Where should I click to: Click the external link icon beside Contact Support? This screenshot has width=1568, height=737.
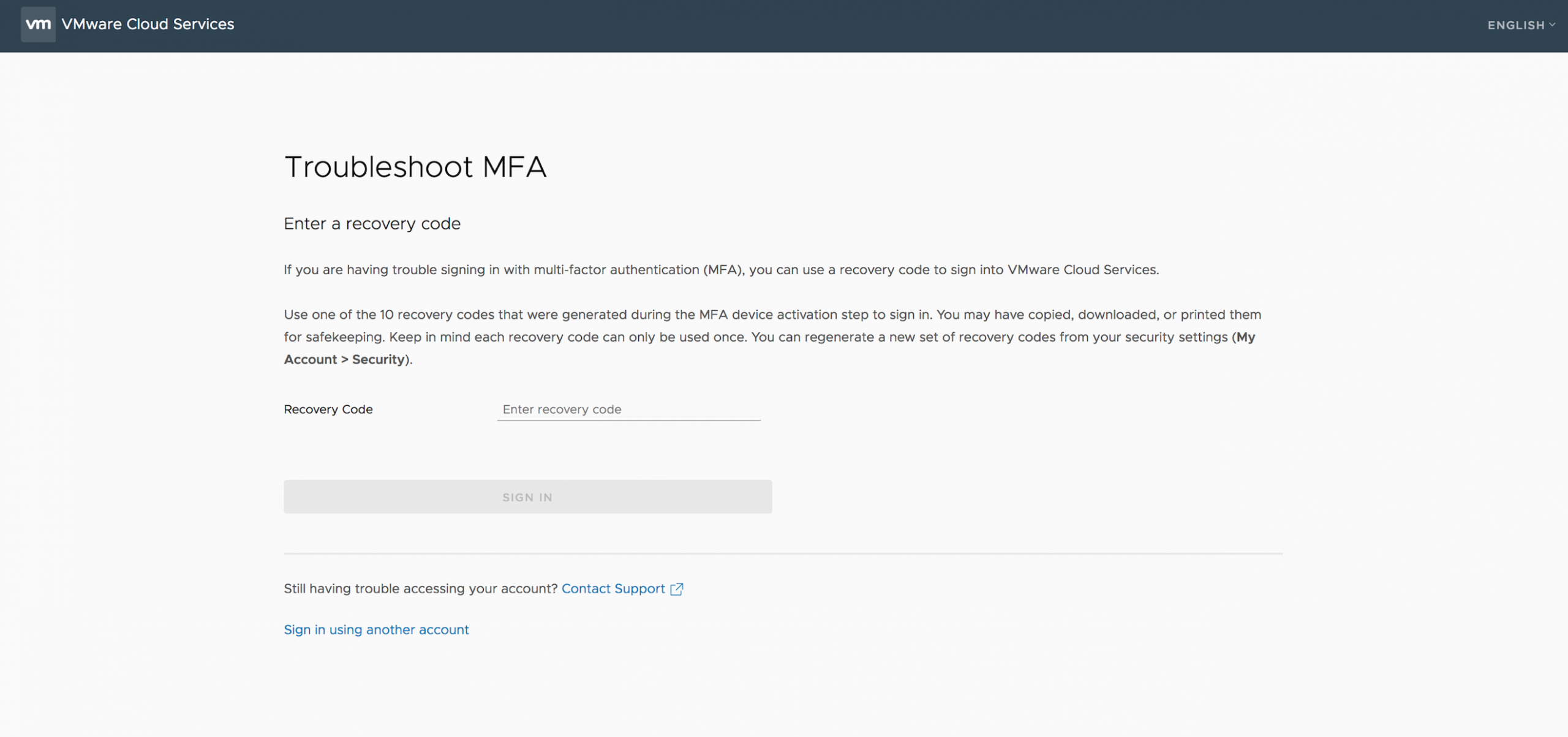click(676, 589)
